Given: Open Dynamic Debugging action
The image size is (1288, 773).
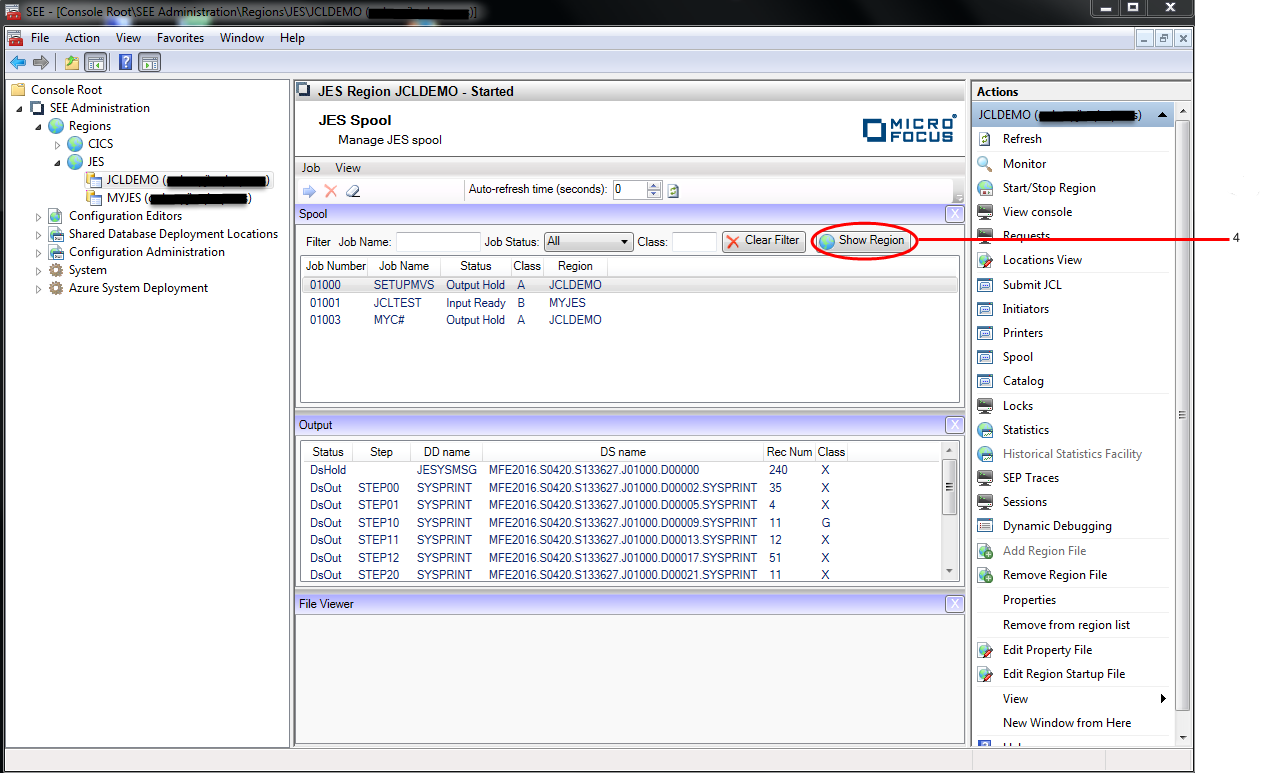Looking at the screenshot, I should pos(1057,526).
